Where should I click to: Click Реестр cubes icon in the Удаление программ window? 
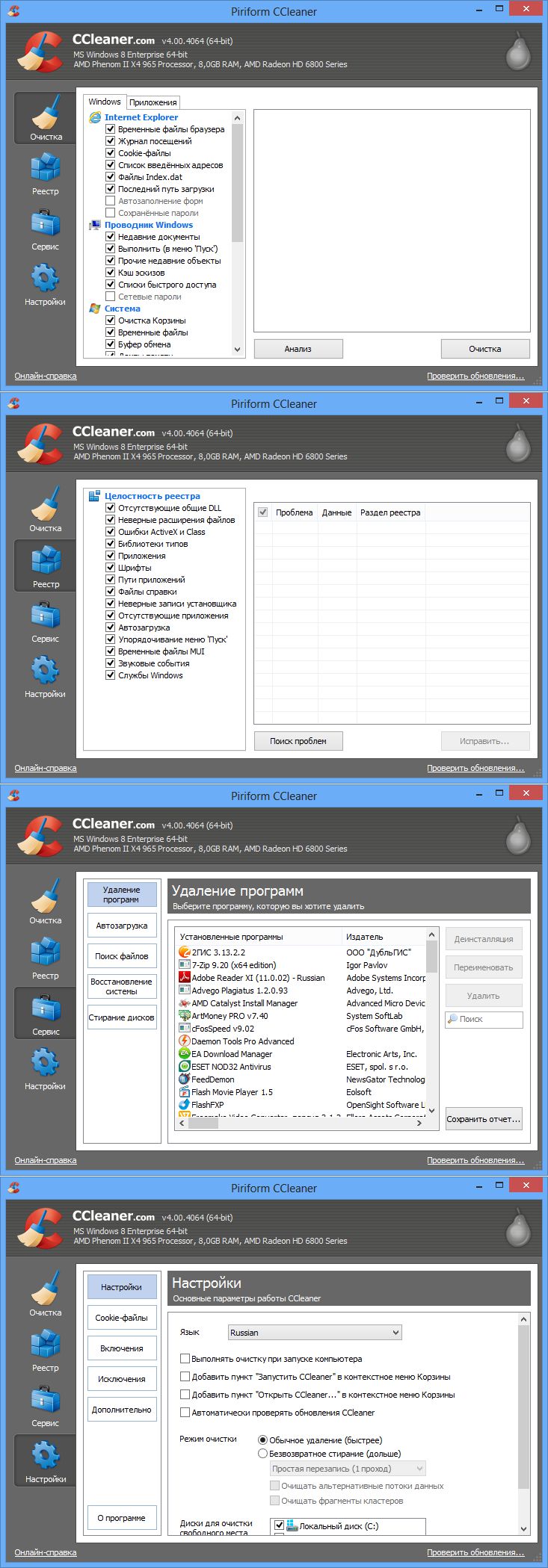pos(45,952)
